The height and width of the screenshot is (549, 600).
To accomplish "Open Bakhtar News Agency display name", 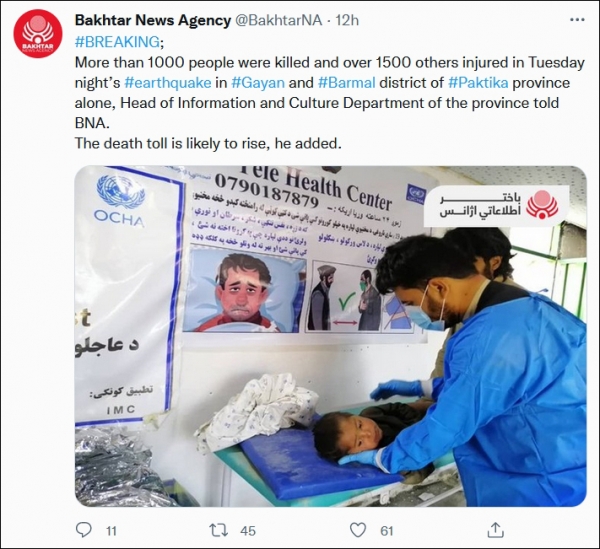I will pos(153,20).
